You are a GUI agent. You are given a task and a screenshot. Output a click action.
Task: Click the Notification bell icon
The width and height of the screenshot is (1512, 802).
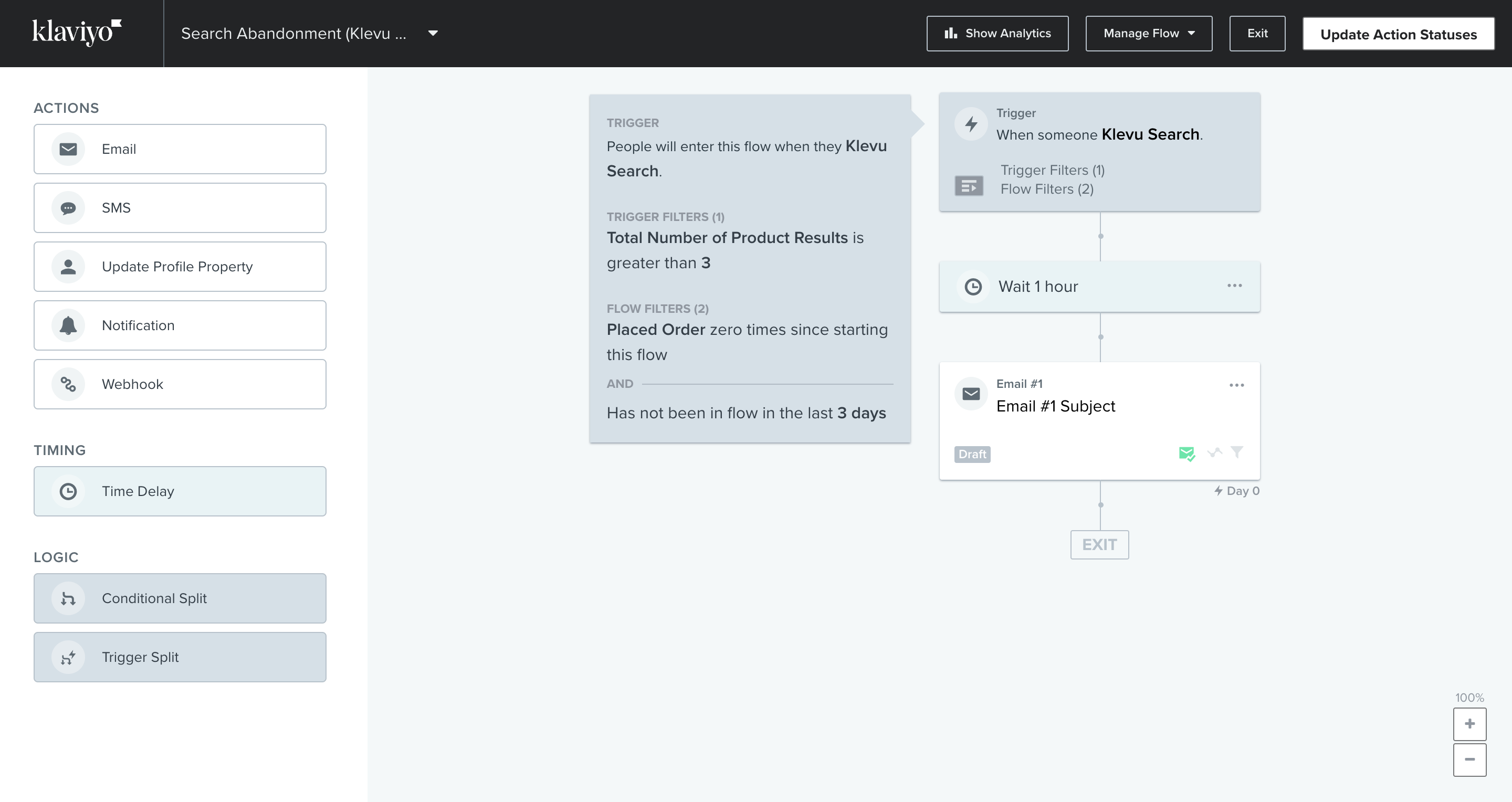pyautogui.click(x=68, y=325)
